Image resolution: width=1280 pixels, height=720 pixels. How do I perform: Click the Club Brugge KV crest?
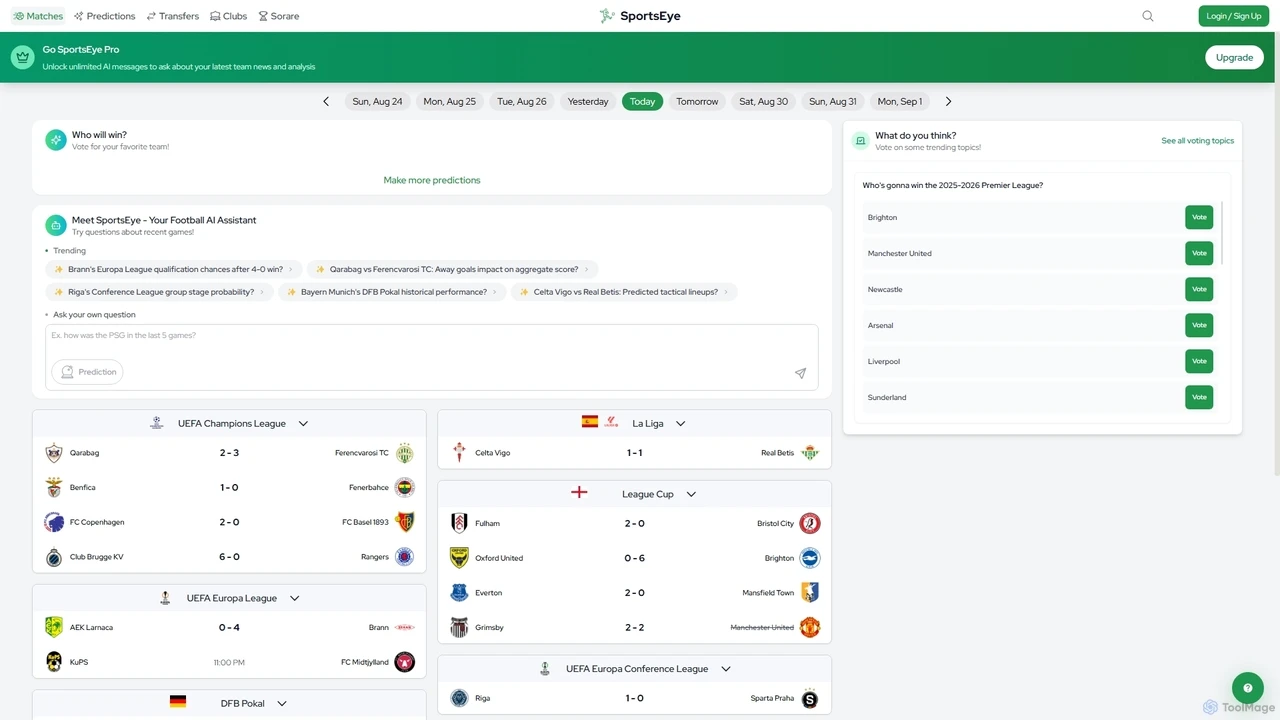[x=54, y=557]
